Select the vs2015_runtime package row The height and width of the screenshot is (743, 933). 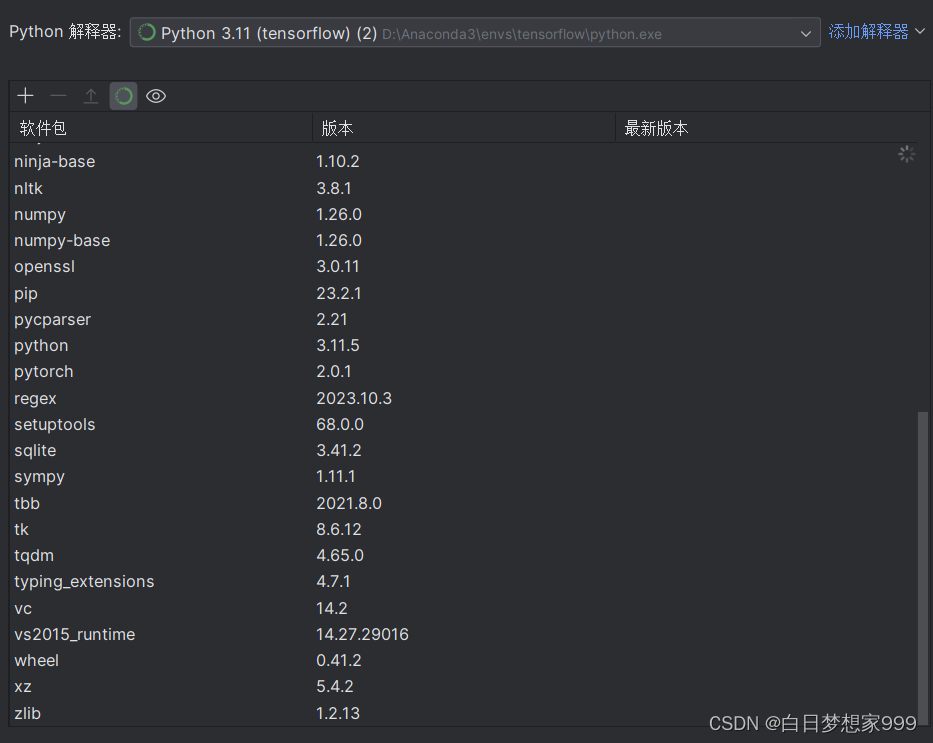(464, 634)
